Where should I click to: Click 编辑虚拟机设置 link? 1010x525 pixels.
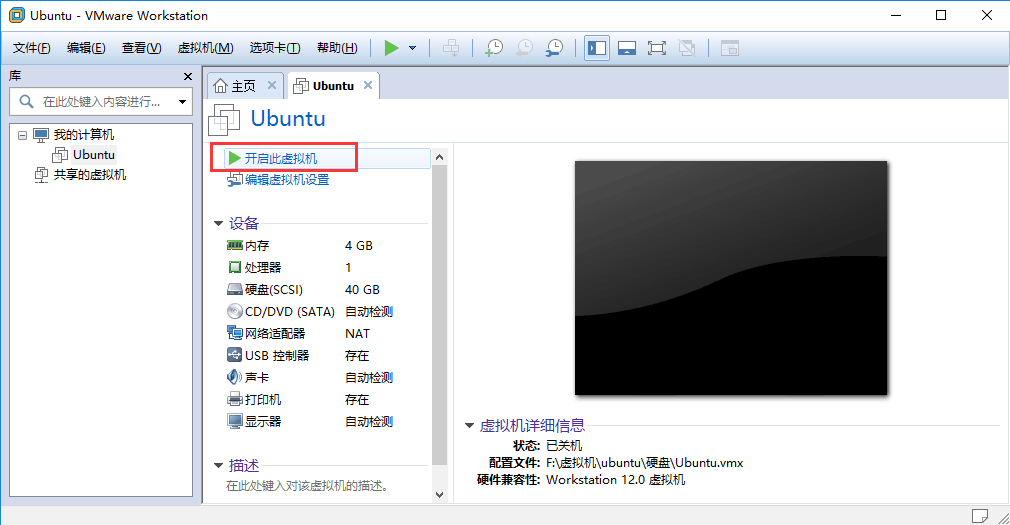coord(287,180)
